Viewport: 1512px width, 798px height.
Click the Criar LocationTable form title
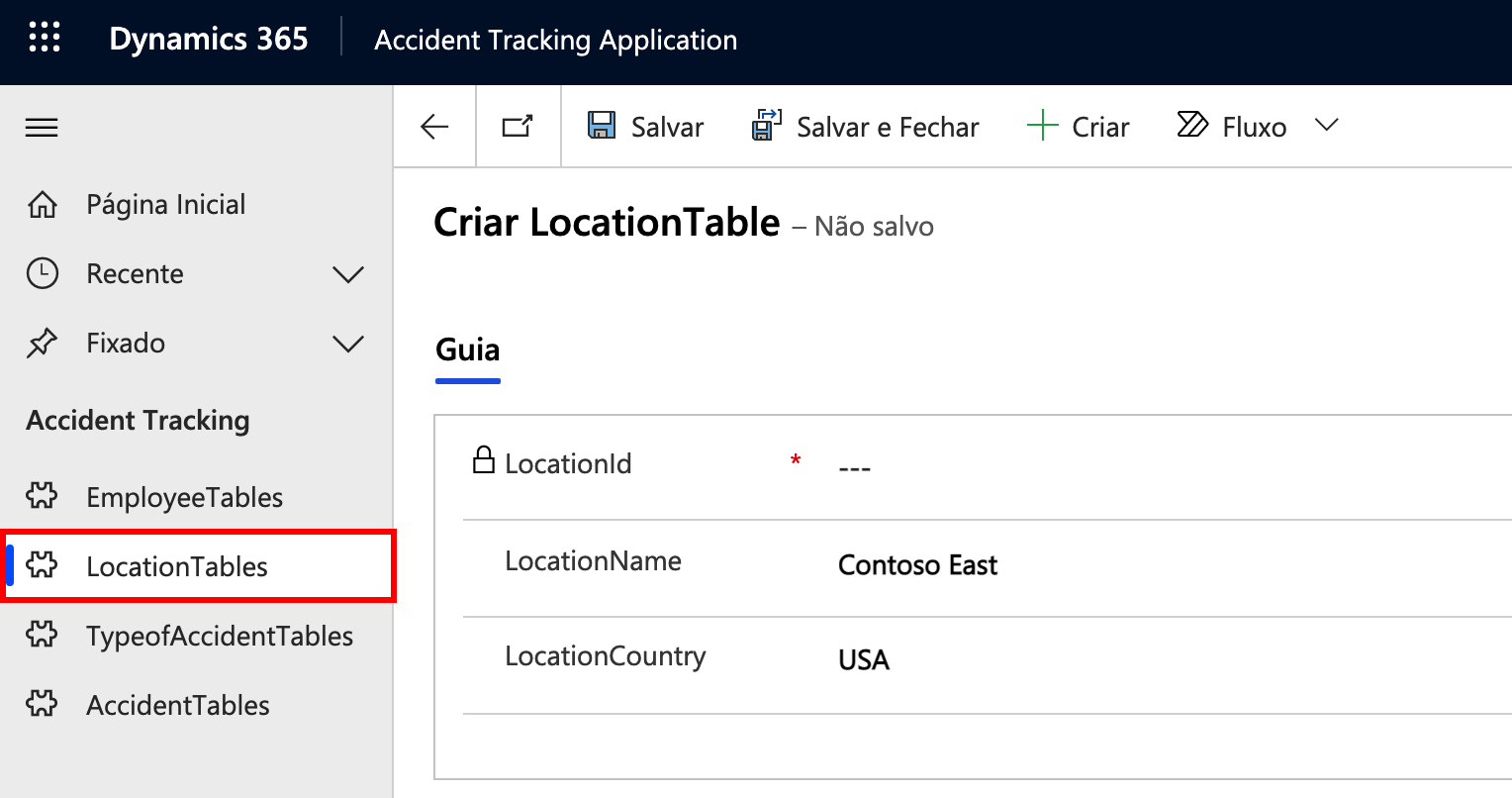[607, 223]
